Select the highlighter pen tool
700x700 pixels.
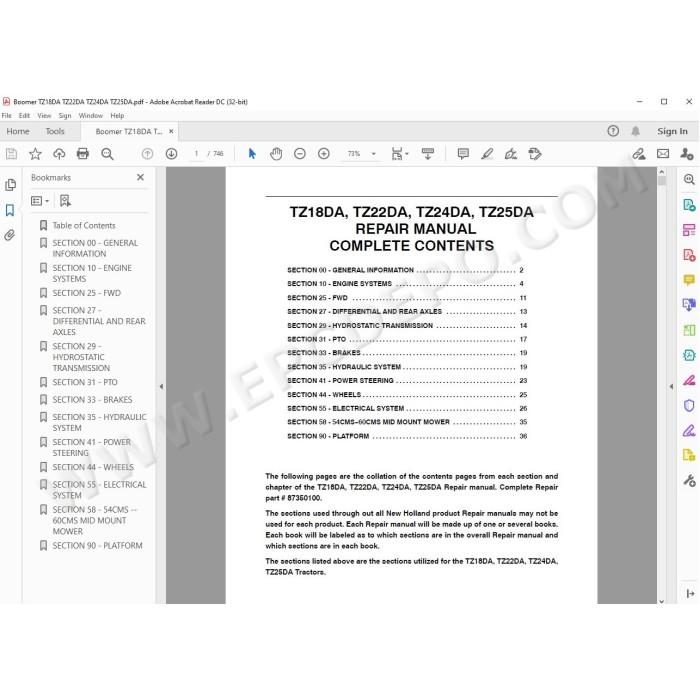(487, 154)
